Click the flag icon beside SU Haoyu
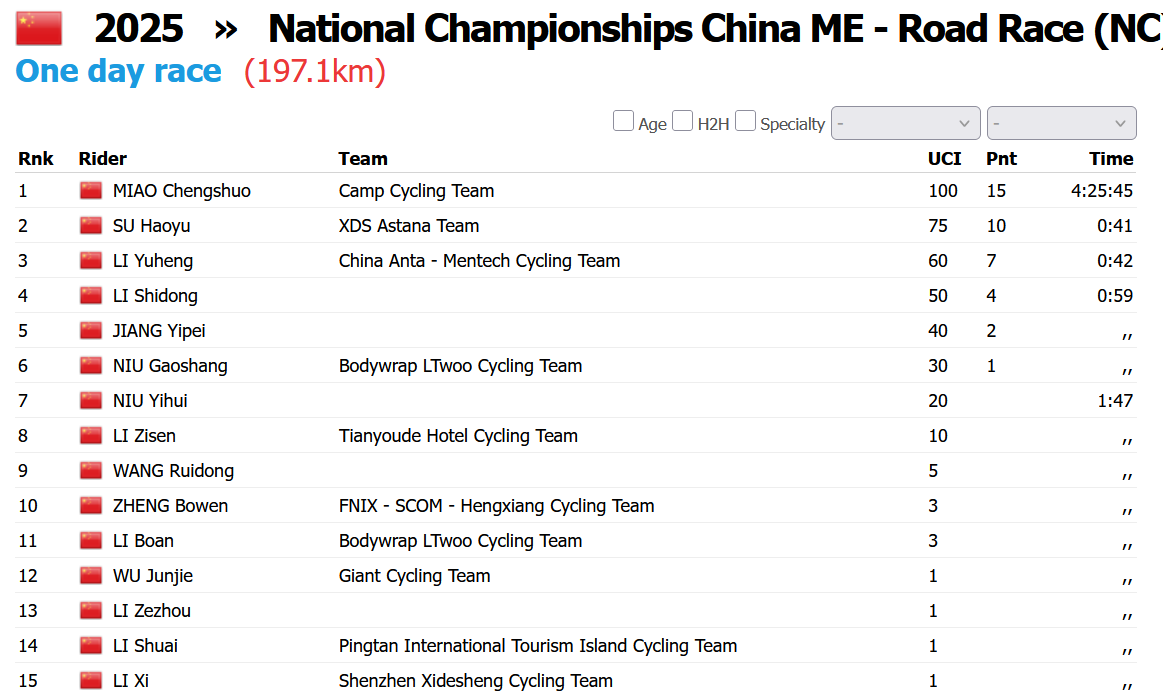The width and height of the screenshot is (1163, 693). coord(92,226)
